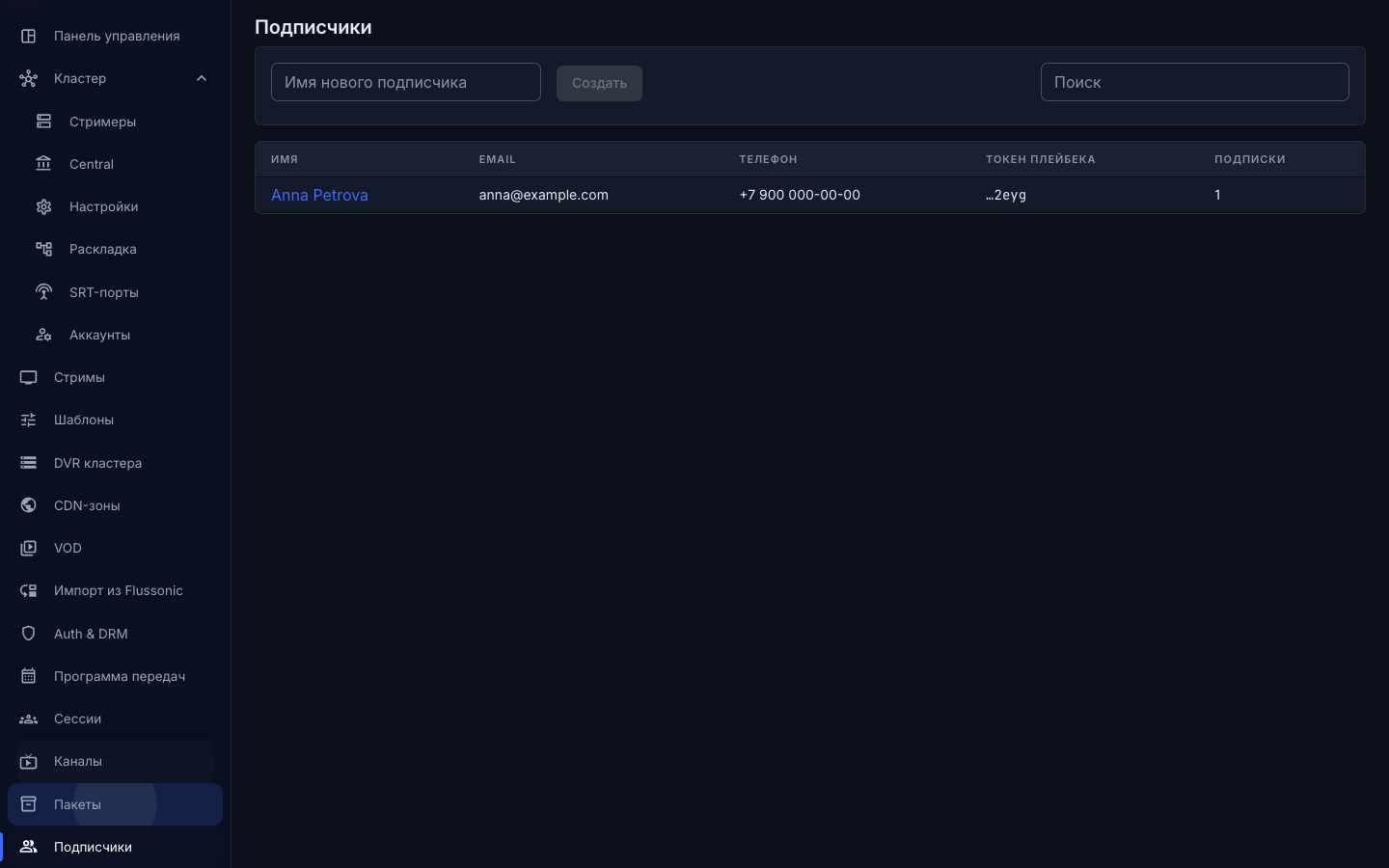The height and width of the screenshot is (868, 1389).
Task: Click the anna@example.com cell
Action: pyautogui.click(x=544, y=195)
